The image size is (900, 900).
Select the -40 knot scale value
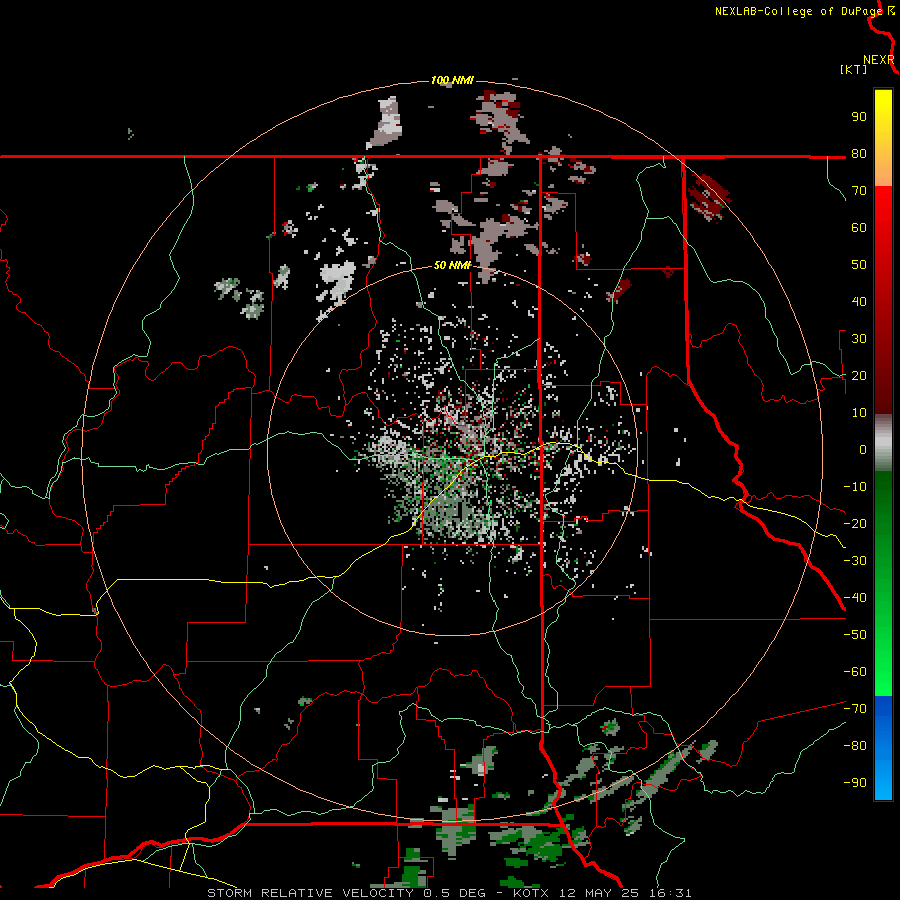pyautogui.click(x=855, y=598)
